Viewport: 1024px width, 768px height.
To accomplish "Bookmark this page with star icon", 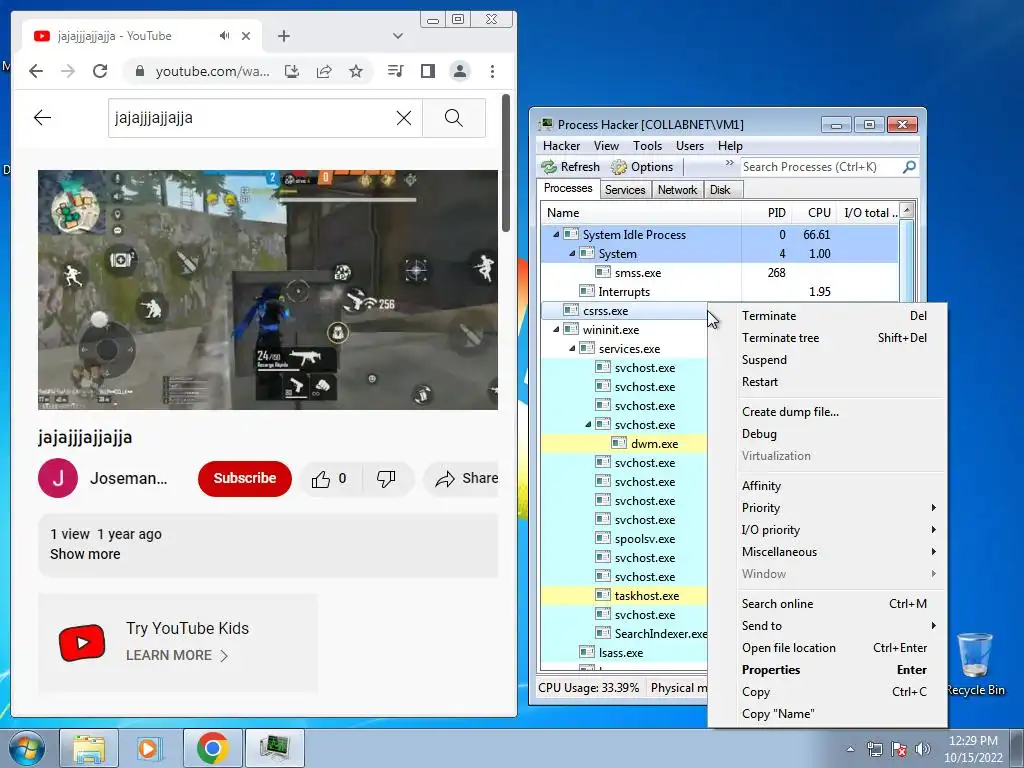I will point(356,71).
